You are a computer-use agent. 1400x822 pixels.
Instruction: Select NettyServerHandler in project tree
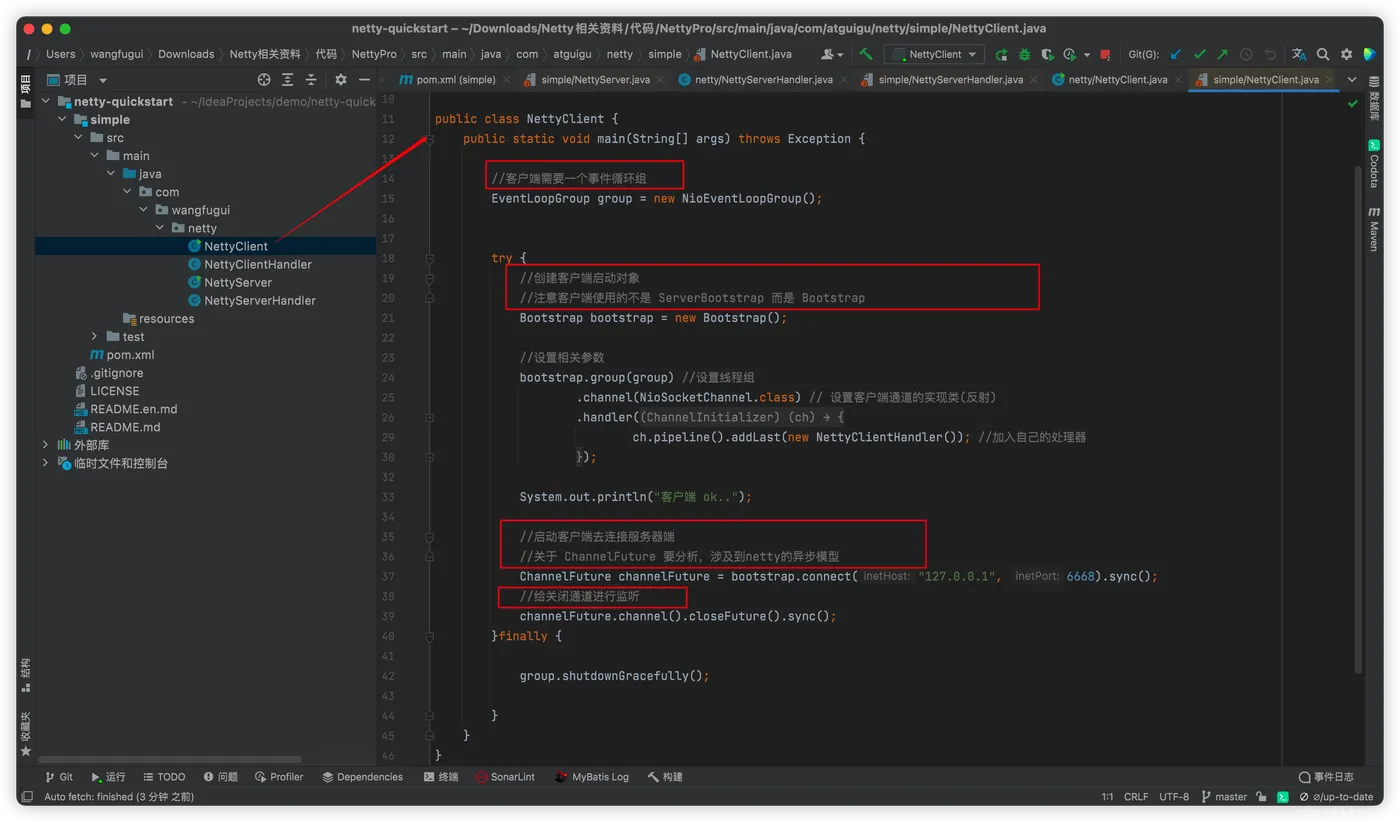point(259,300)
